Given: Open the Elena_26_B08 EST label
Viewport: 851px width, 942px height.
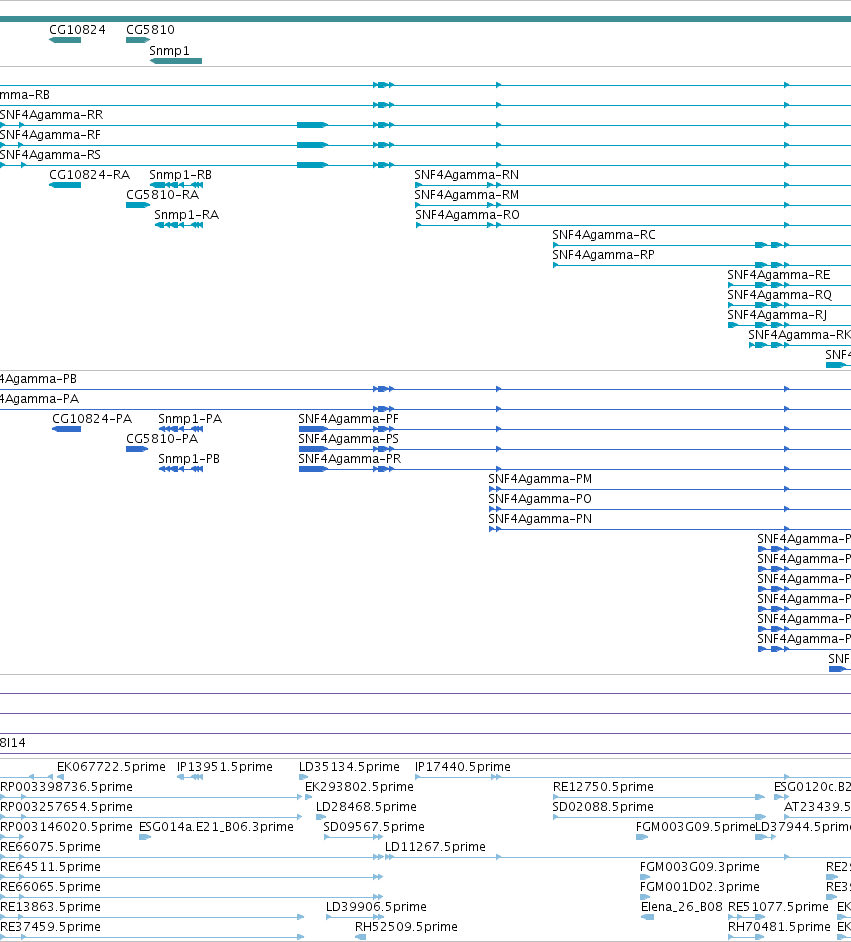Looking at the screenshot, I should (682, 907).
